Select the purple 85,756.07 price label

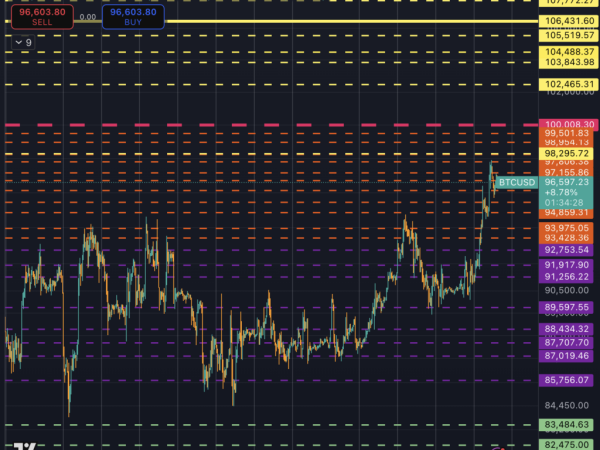click(566, 380)
